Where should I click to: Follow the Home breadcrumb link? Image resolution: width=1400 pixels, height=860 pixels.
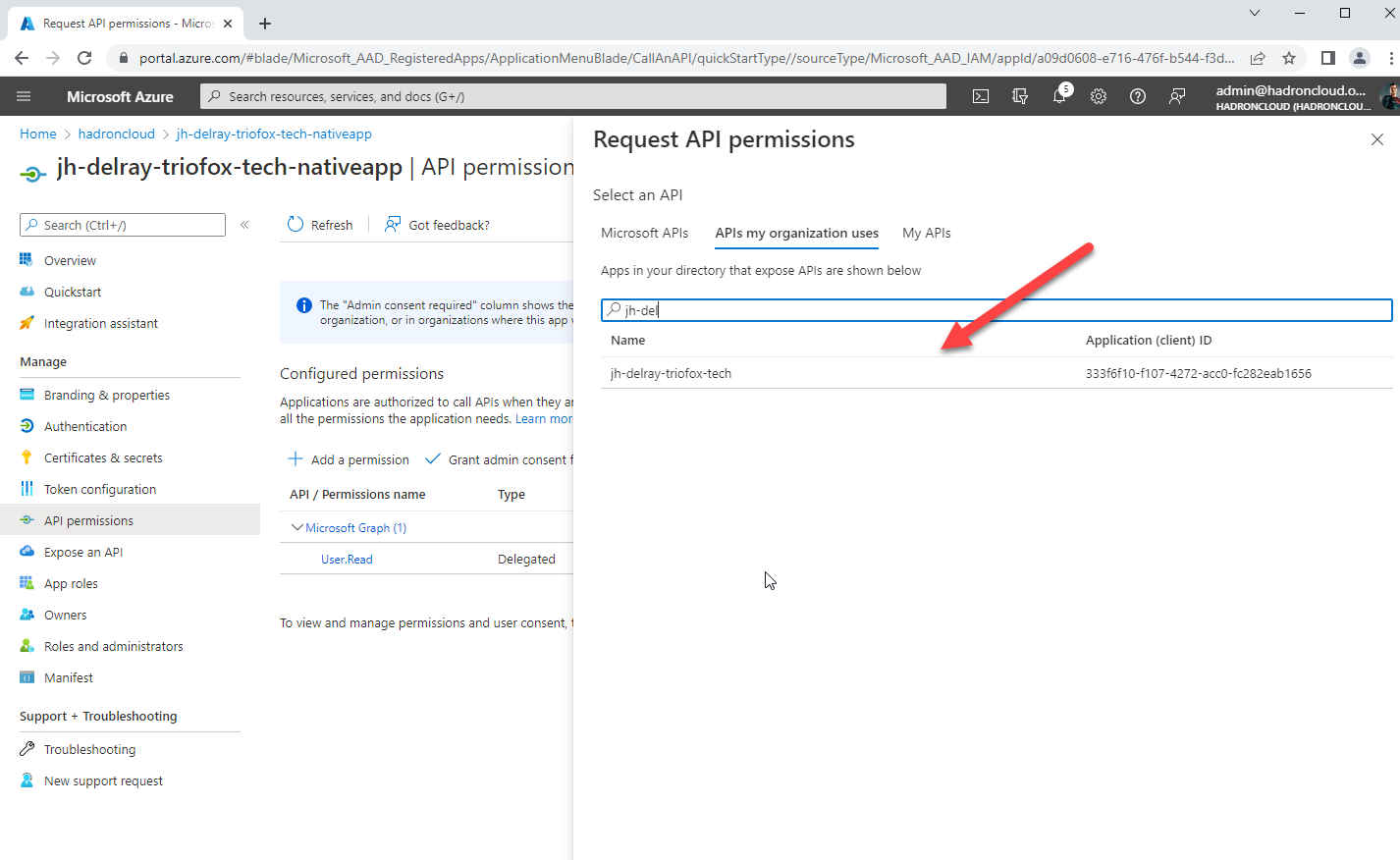[38, 134]
